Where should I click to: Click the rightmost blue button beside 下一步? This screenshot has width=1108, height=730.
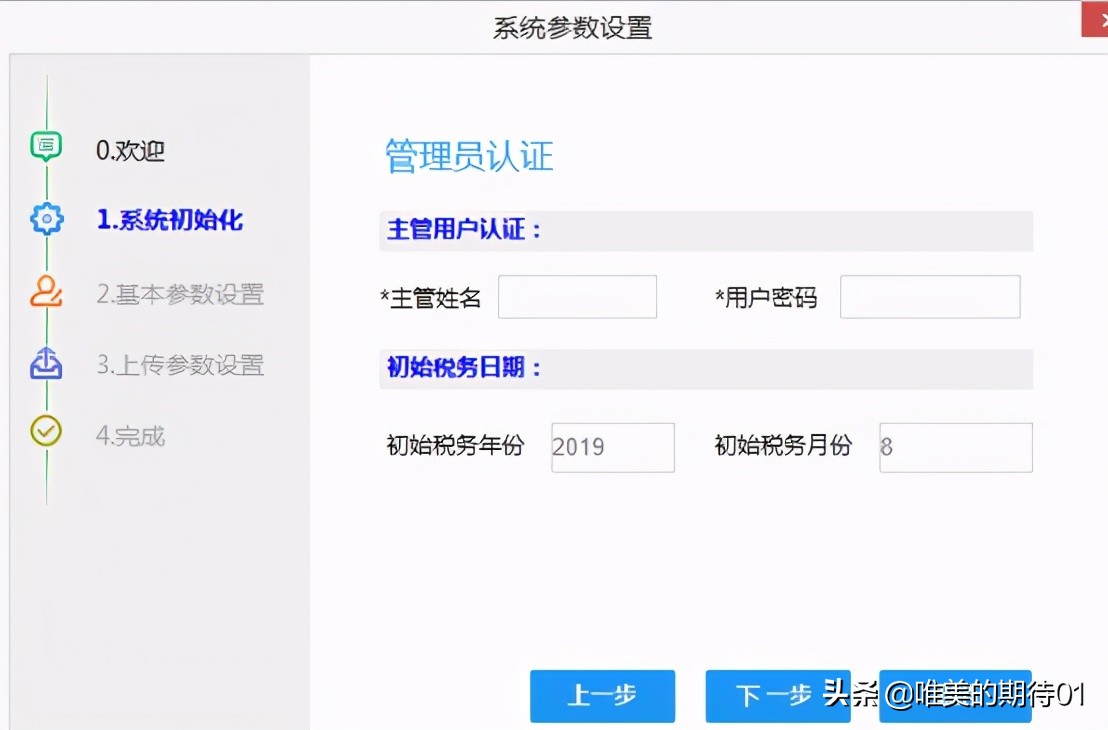coord(955,696)
